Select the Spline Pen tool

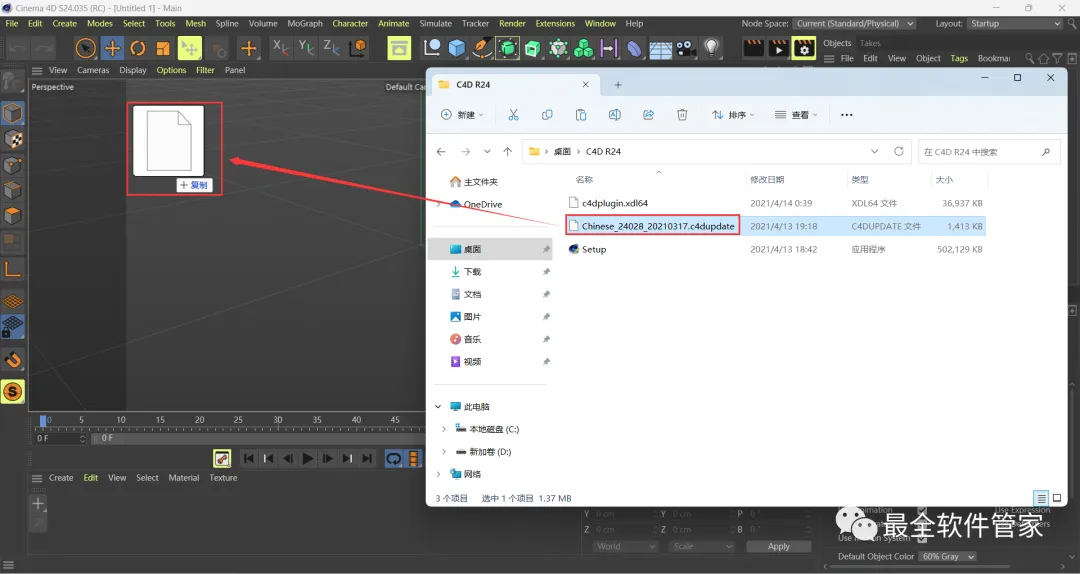point(482,48)
